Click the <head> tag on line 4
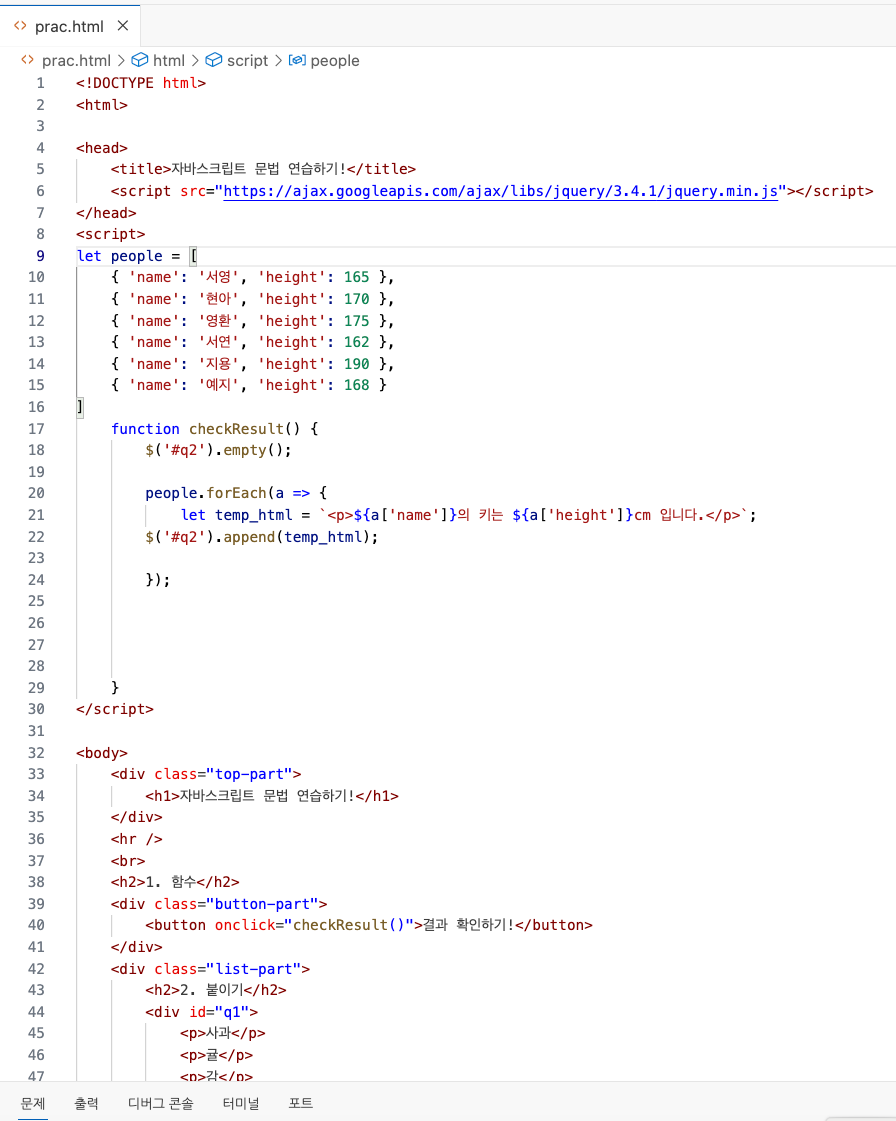 (x=102, y=148)
